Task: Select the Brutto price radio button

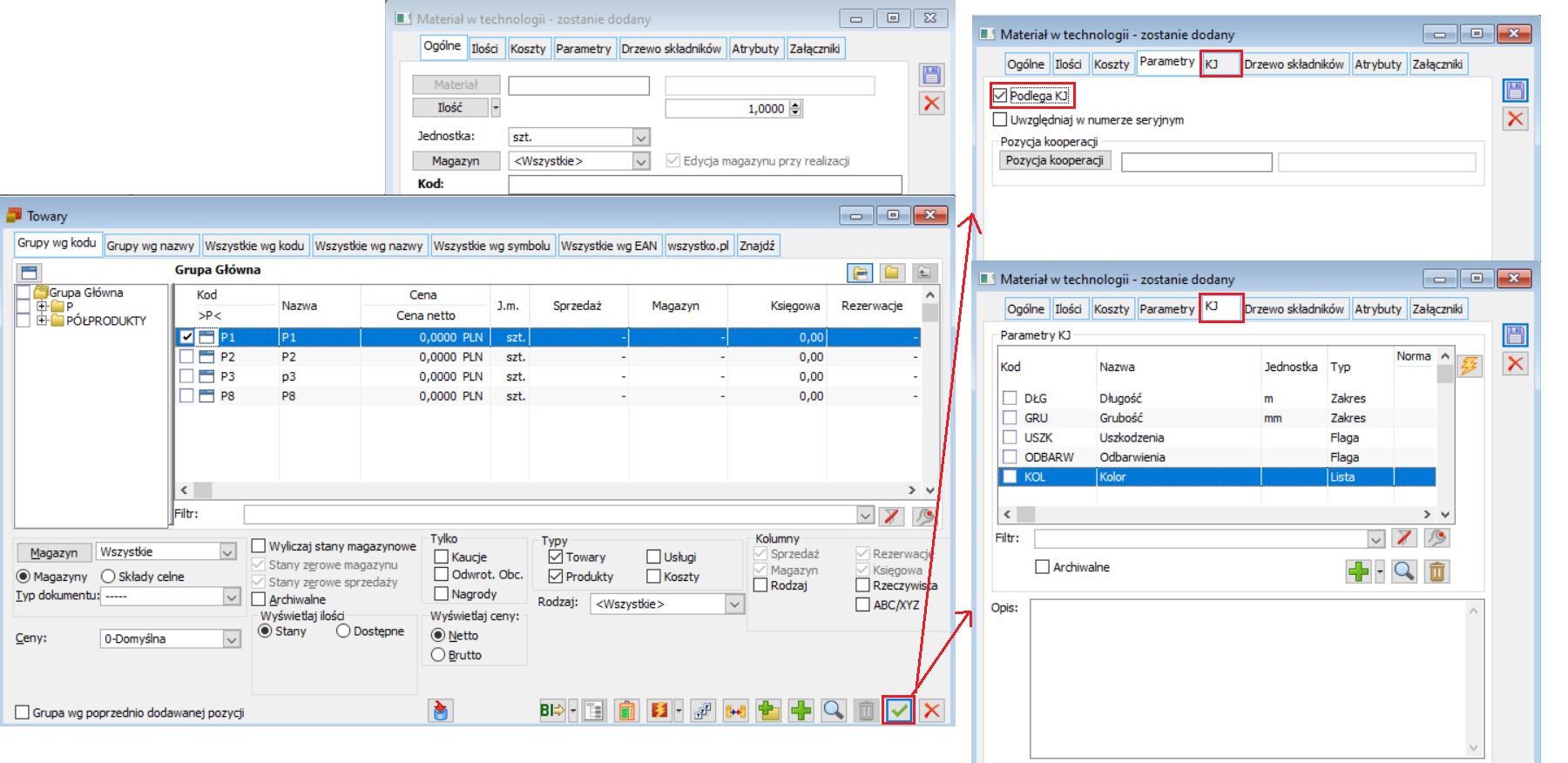Action: 438,655
